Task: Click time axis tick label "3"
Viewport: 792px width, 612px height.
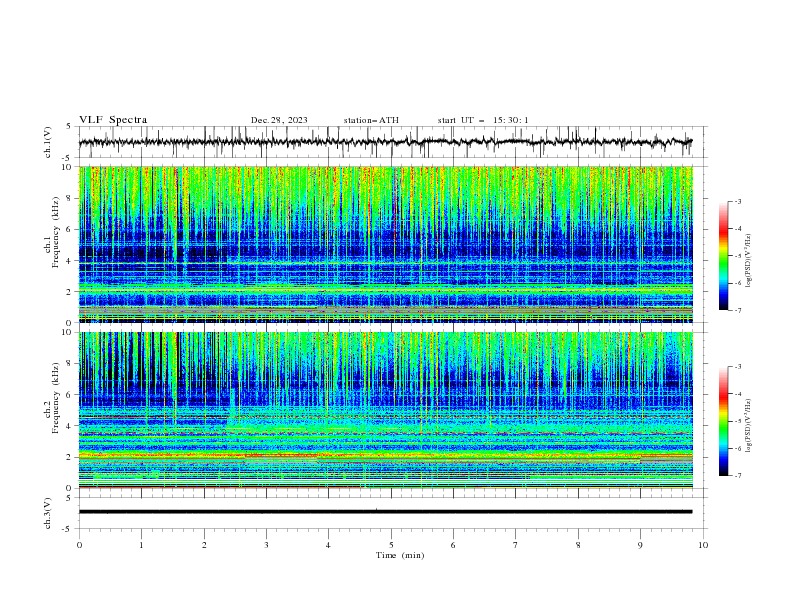Action: tap(266, 545)
